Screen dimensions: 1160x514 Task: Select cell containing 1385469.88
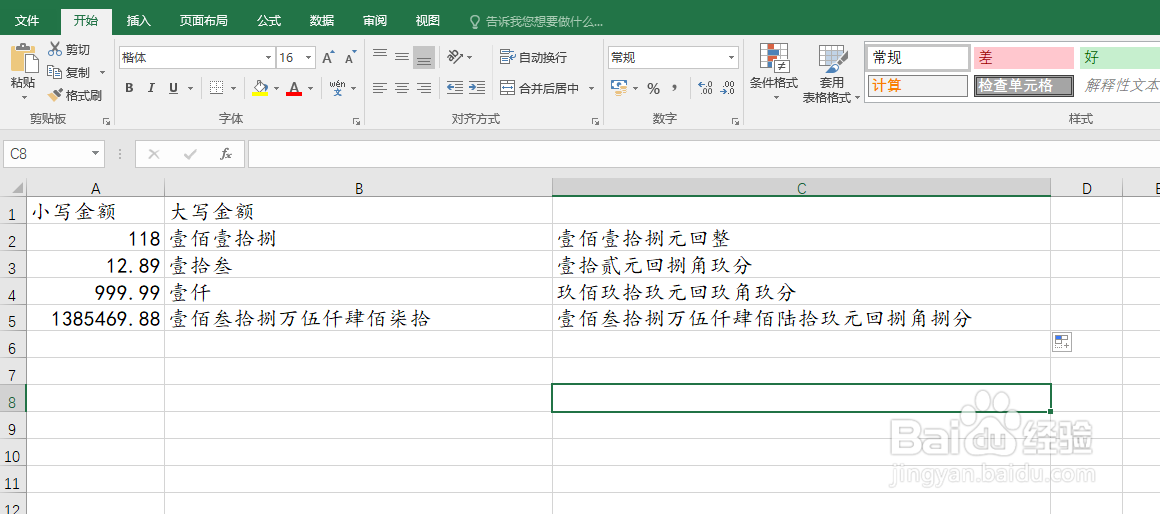(x=95, y=319)
